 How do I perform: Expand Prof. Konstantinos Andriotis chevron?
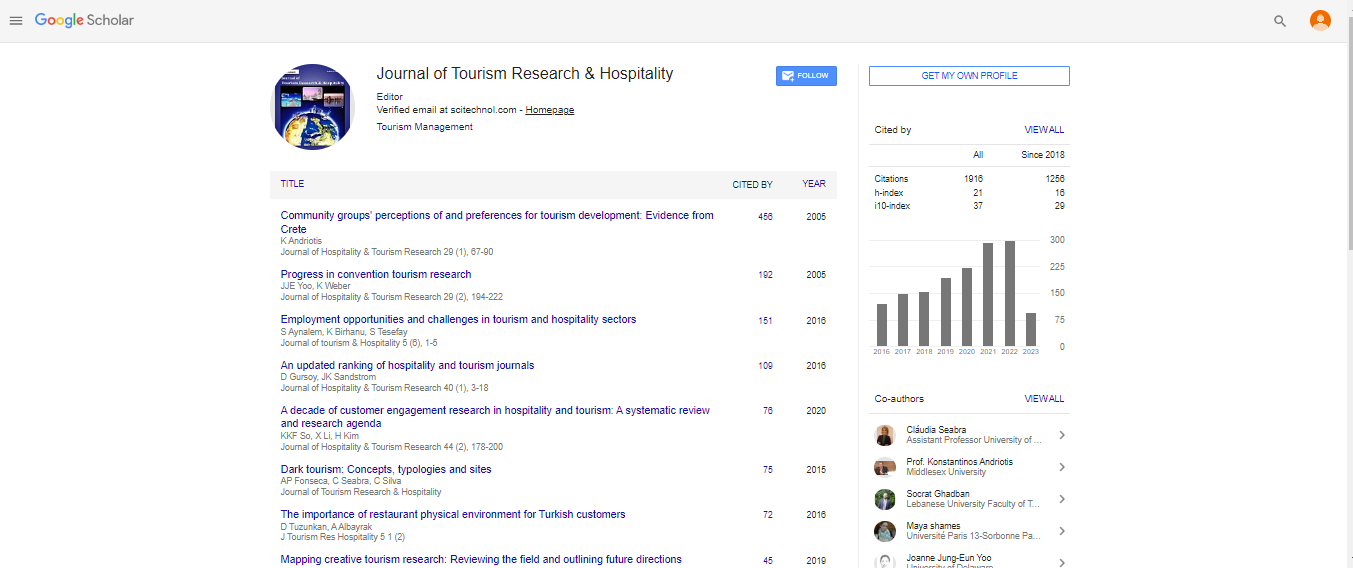point(1061,467)
